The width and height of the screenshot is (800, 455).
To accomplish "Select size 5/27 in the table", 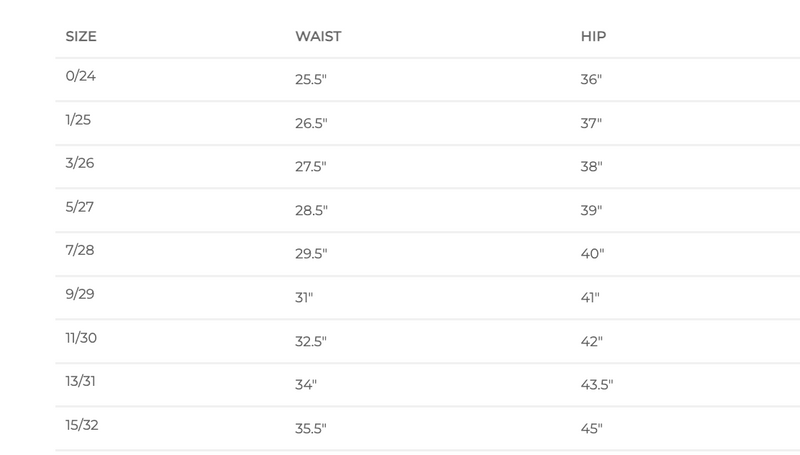I will click(x=80, y=208).
